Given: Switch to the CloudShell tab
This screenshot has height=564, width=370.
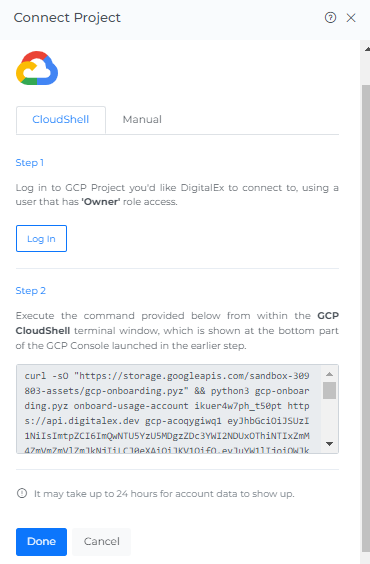Looking at the screenshot, I should pyautogui.click(x=61, y=119).
